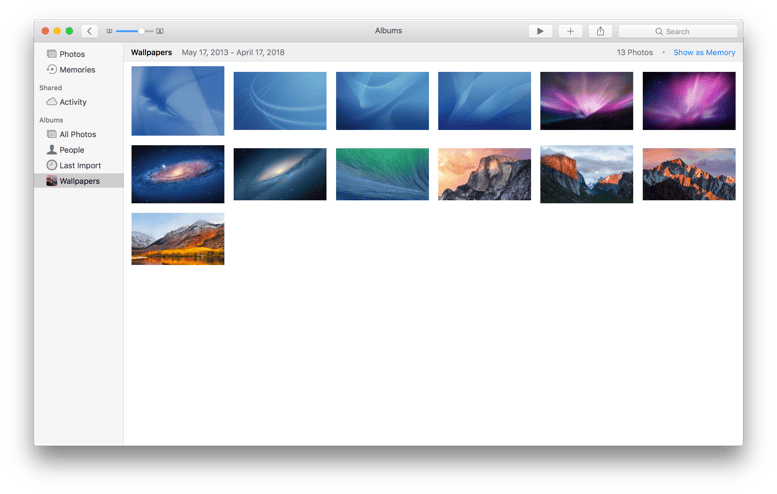Image resolution: width=777 pixels, height=494 pixels.
Task: Click the People silhouette icon
Action: coord(52,149)
